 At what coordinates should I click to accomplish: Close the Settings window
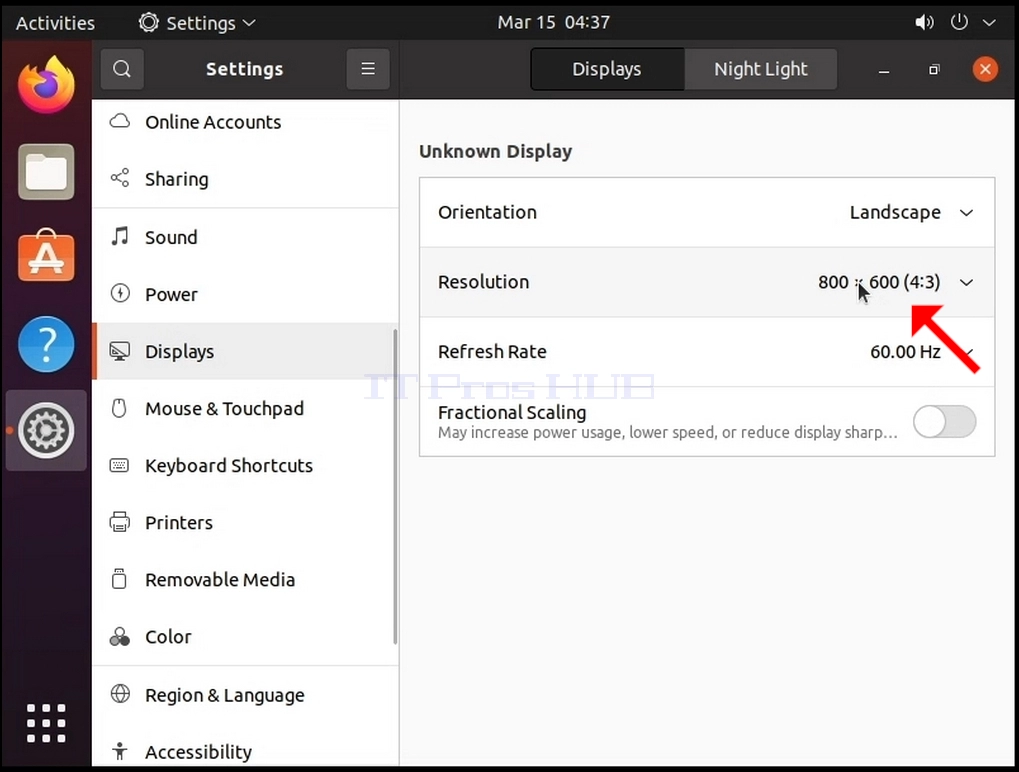click(x=985, y=69)
